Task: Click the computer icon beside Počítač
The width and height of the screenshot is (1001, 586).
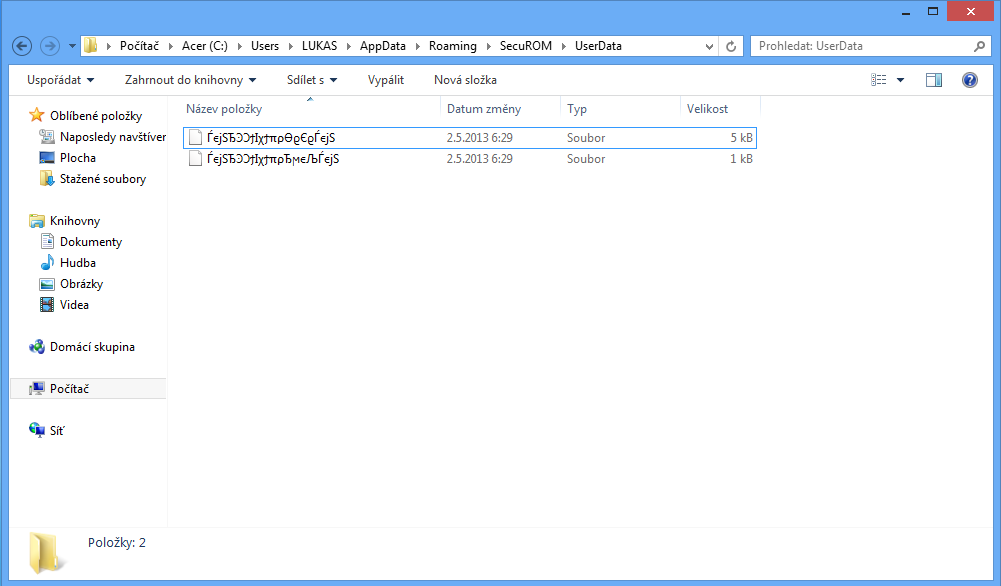Action: click(37, 388)
